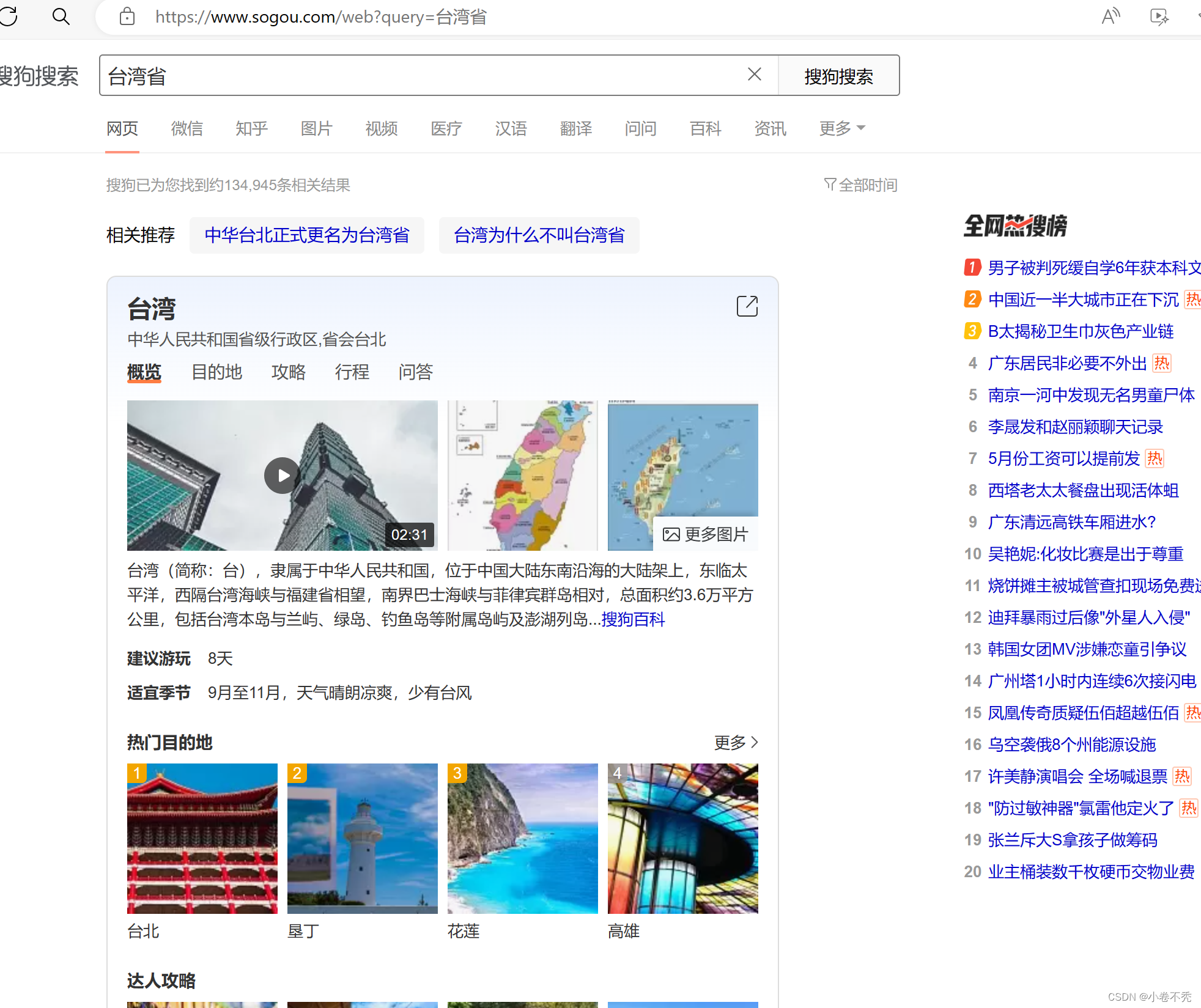
Task: Click the read aloud icon
Action: click(x=1110, y=17)
